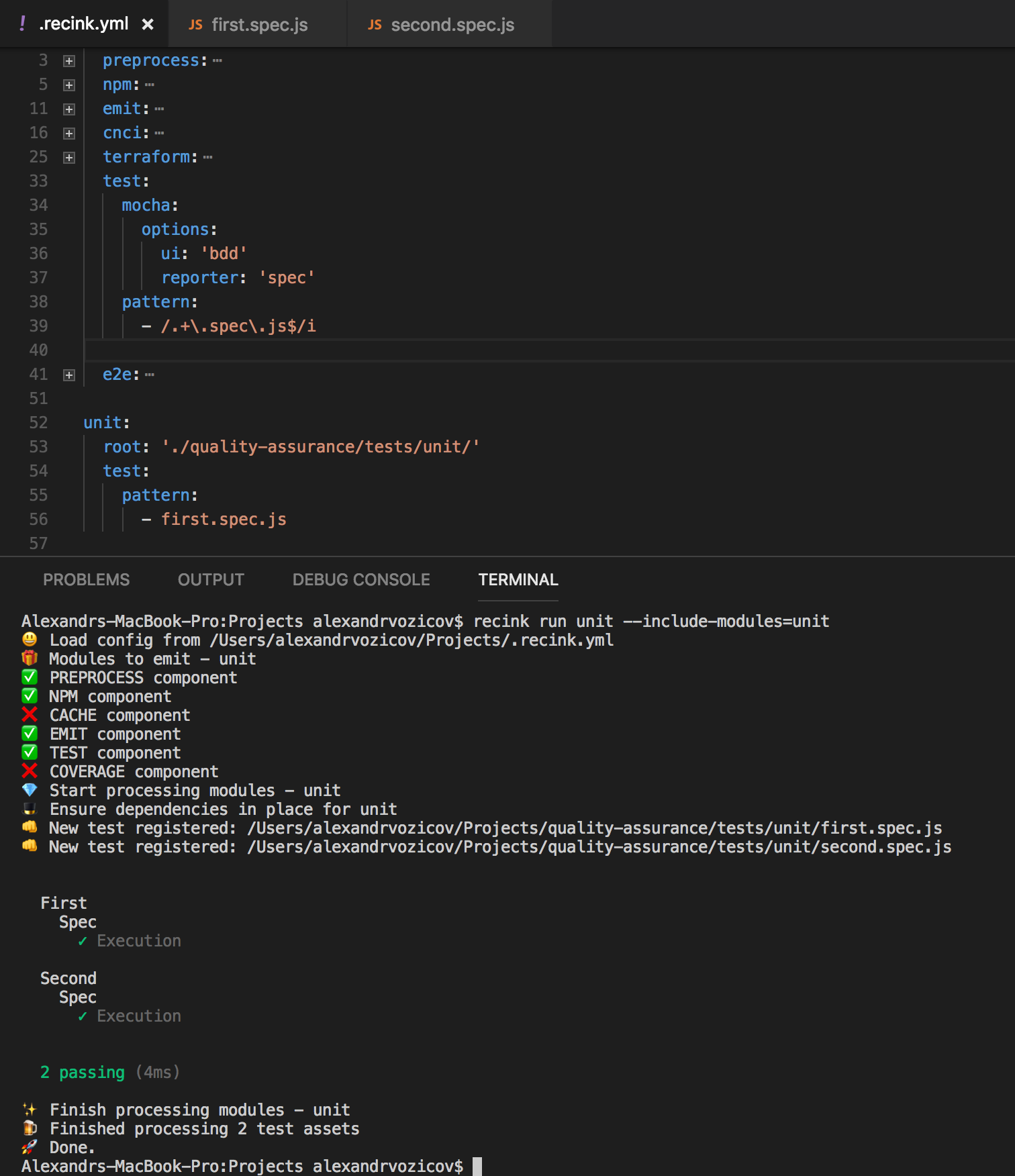1015x1176 pixels.
Task: Click the registered second.spec.js file path
Action: pyautogui.click(x=599, y=847)
